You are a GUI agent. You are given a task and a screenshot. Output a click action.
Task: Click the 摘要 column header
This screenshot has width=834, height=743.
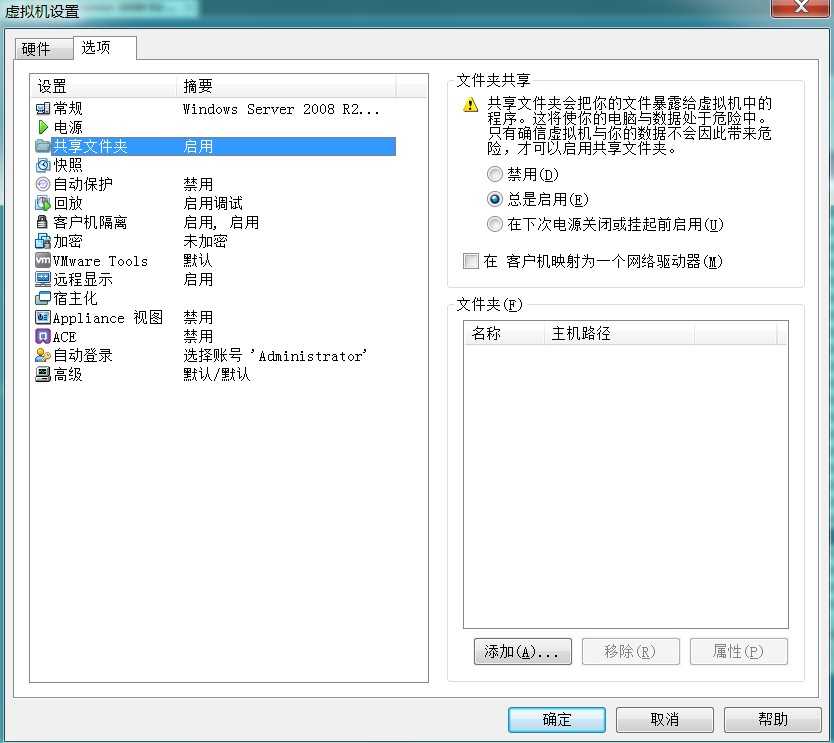pyautogui.click(x=286, y=86)
